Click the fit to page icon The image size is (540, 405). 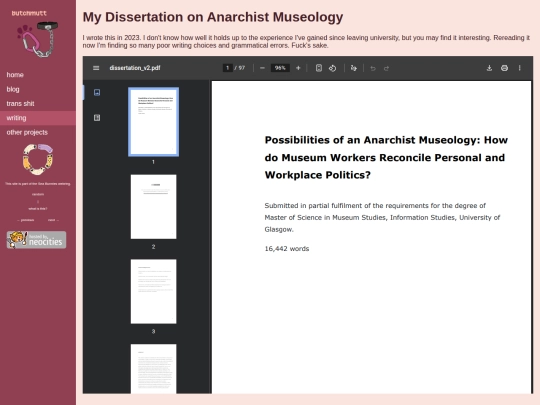(319, 68)
